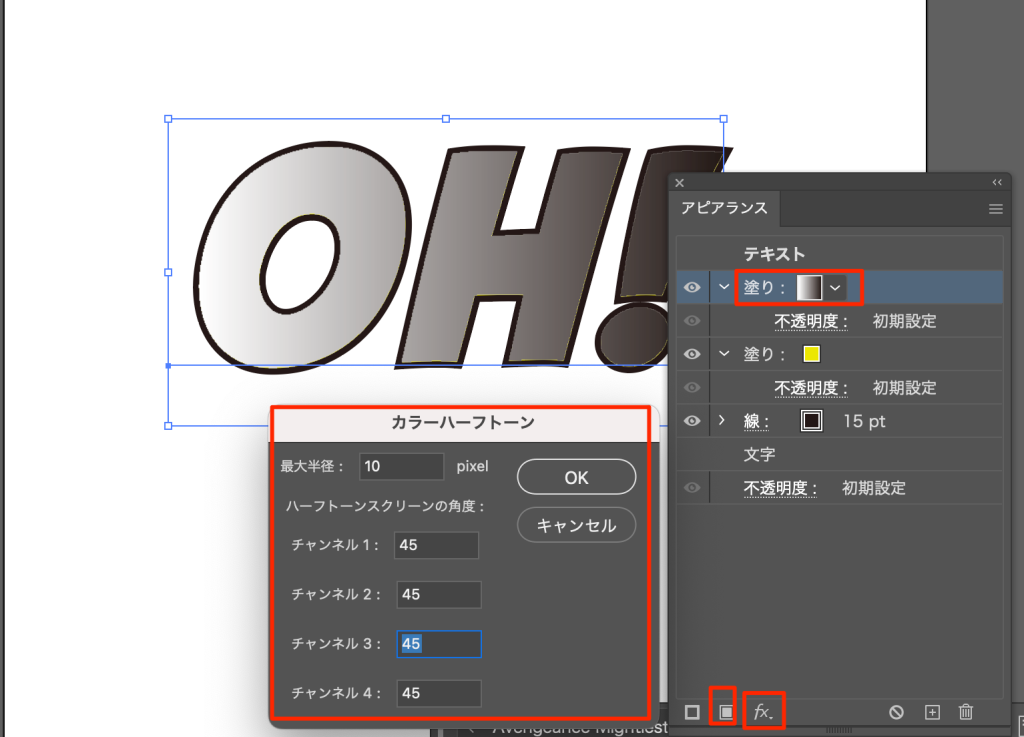Open the Appearance panel hamburger menu
This screenshot has width=1024, height=737.
click(995, 209)
